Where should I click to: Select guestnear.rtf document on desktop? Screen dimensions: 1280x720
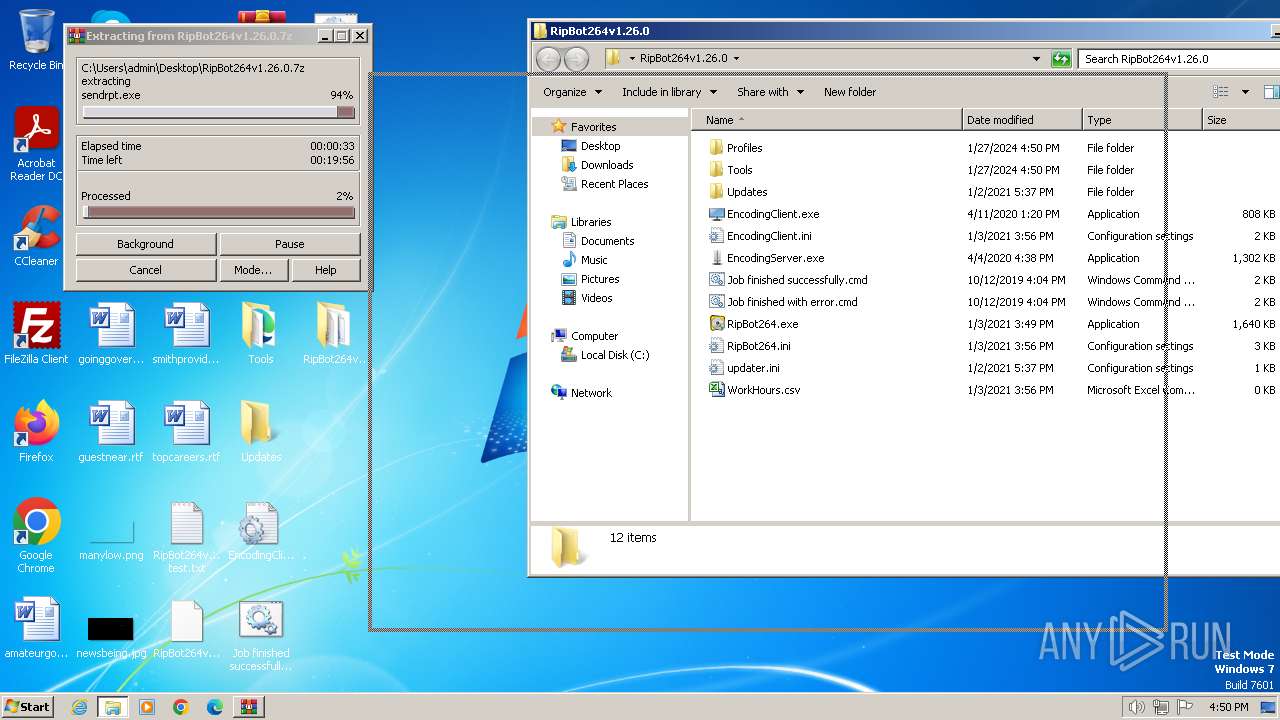tap(111, 432)
